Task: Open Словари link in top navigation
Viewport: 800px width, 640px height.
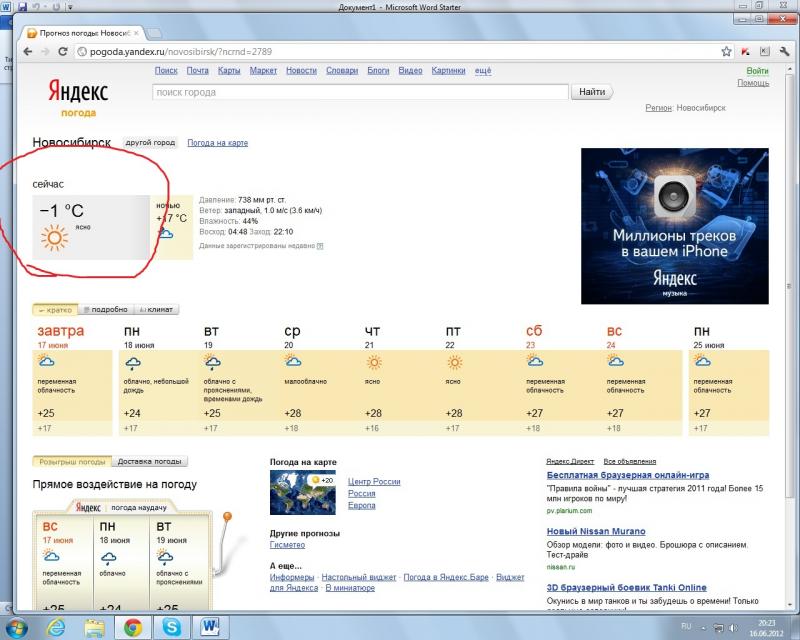Action: pos(342,70)
